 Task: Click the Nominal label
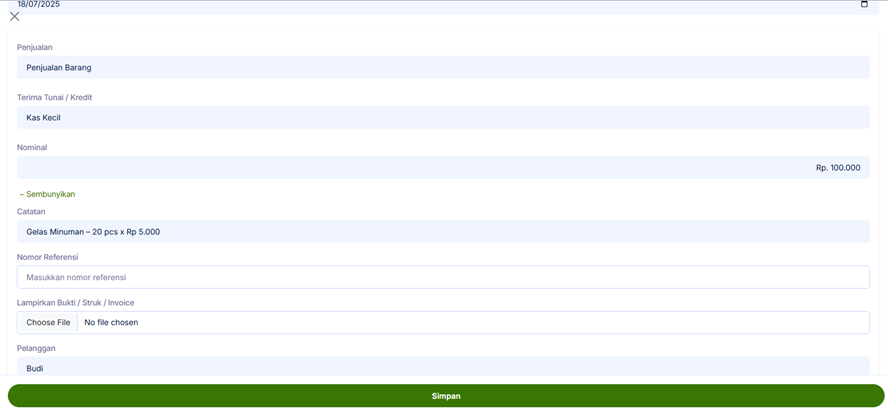pos(32,148)
